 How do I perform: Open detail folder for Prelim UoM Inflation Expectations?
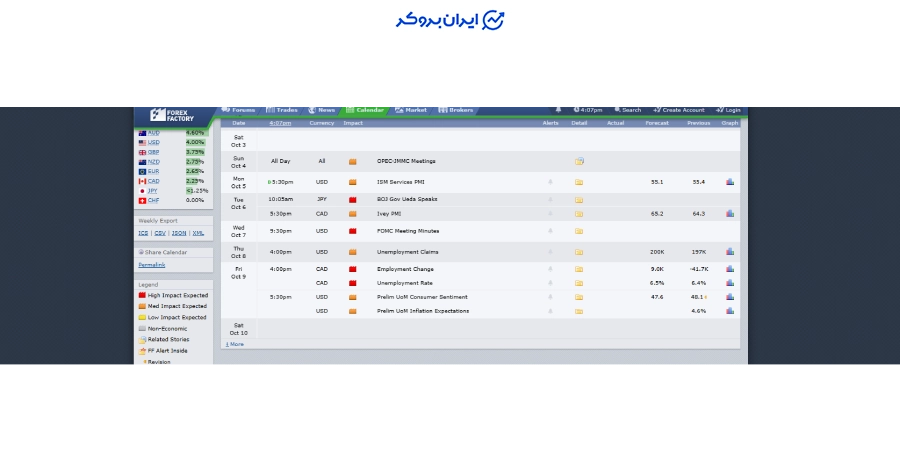click(579, 311)
